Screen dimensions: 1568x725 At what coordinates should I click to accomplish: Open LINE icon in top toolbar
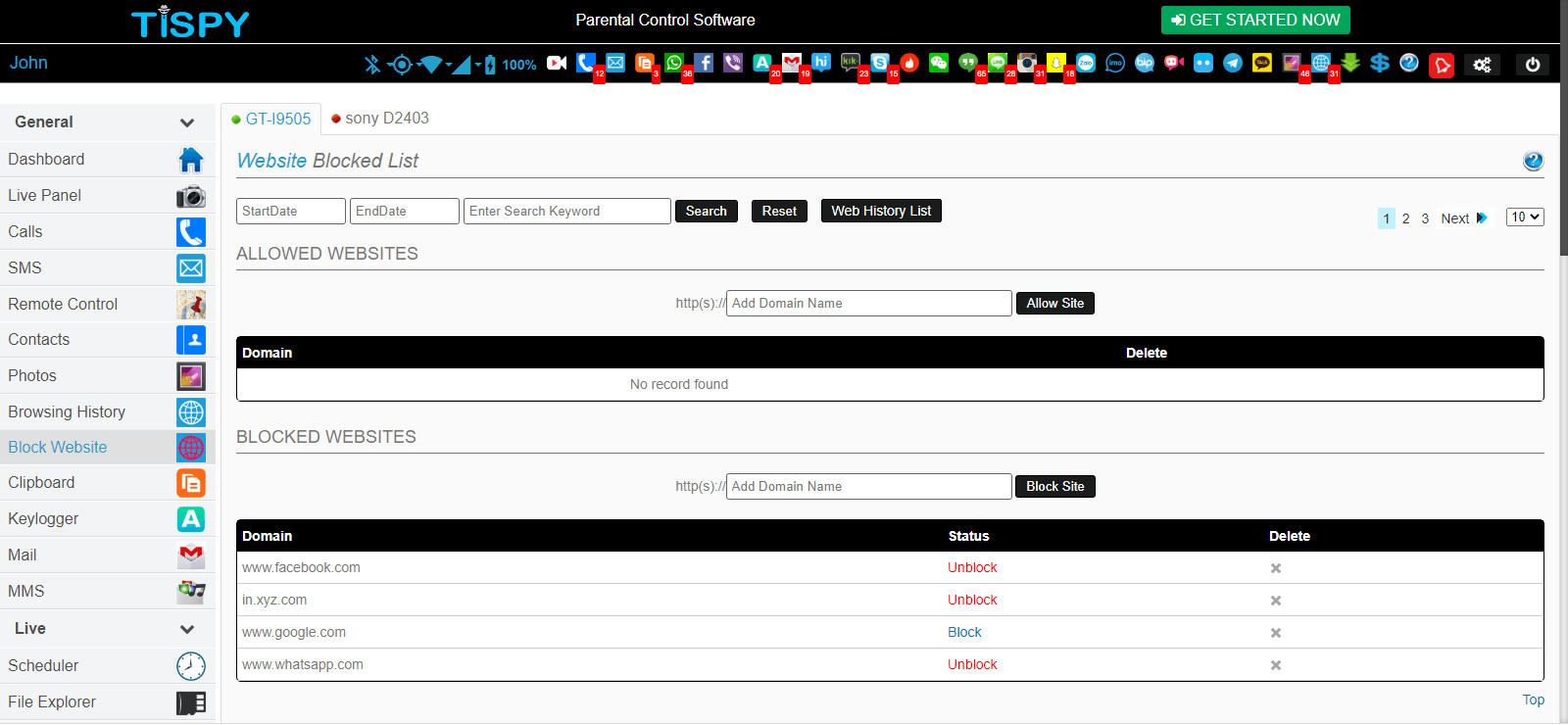[998, 63]
